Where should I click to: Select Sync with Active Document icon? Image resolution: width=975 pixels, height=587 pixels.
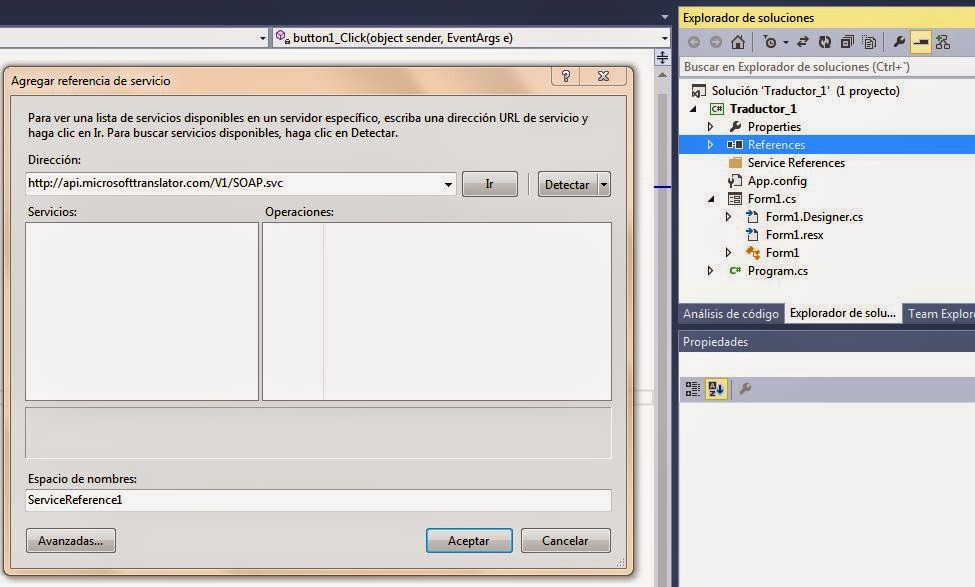[803, 42]
